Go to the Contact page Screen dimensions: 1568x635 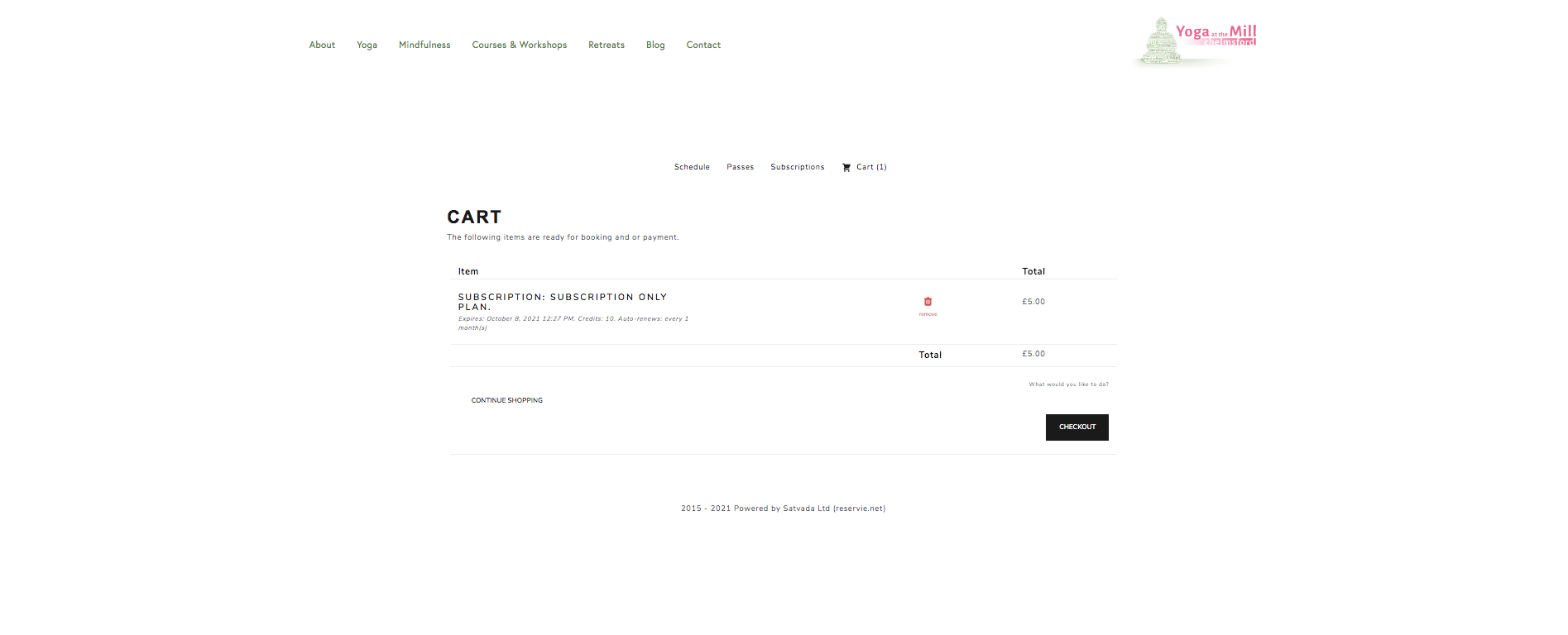(703, 45)
